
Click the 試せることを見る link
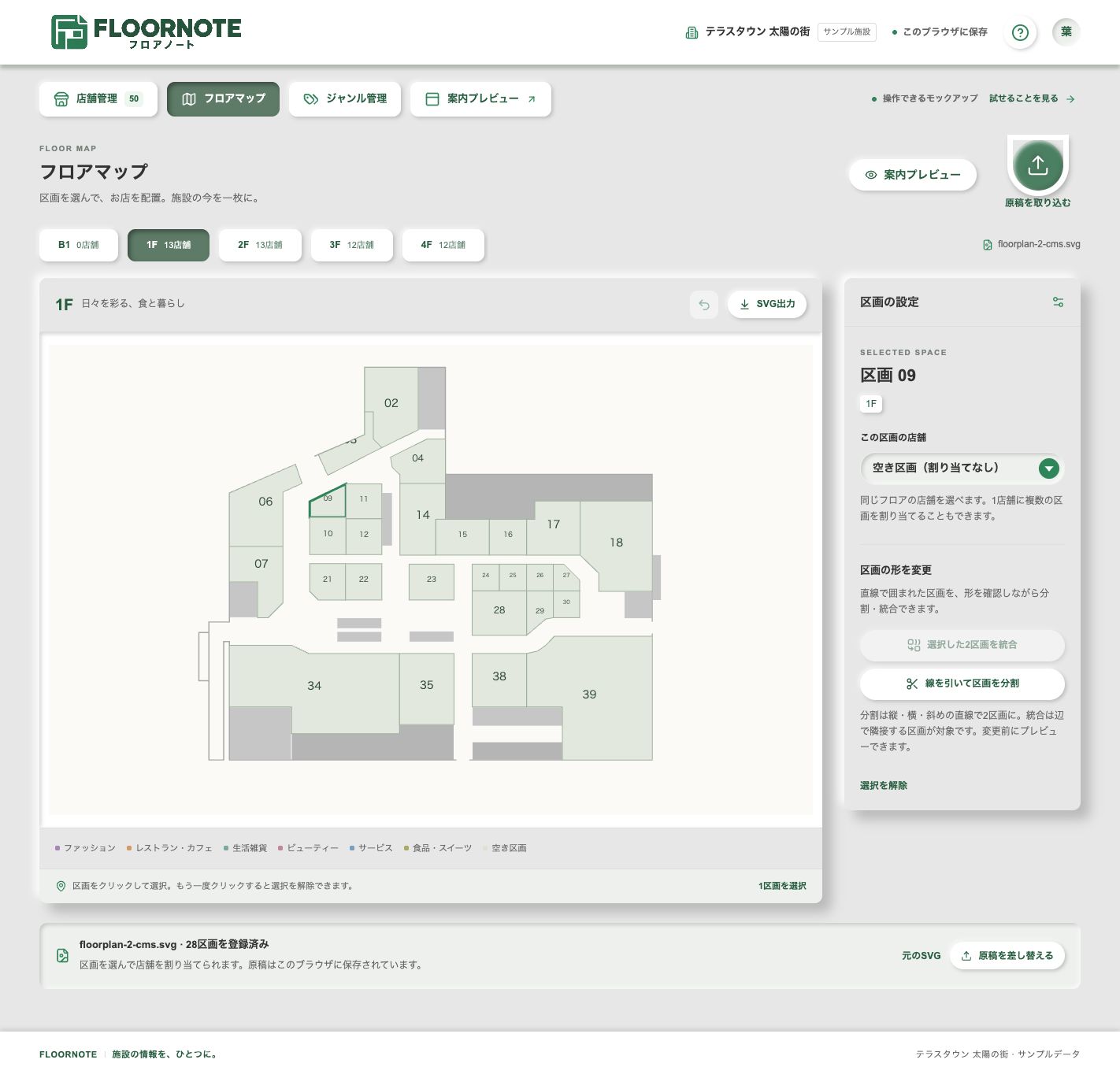[x=1032, y=99]
